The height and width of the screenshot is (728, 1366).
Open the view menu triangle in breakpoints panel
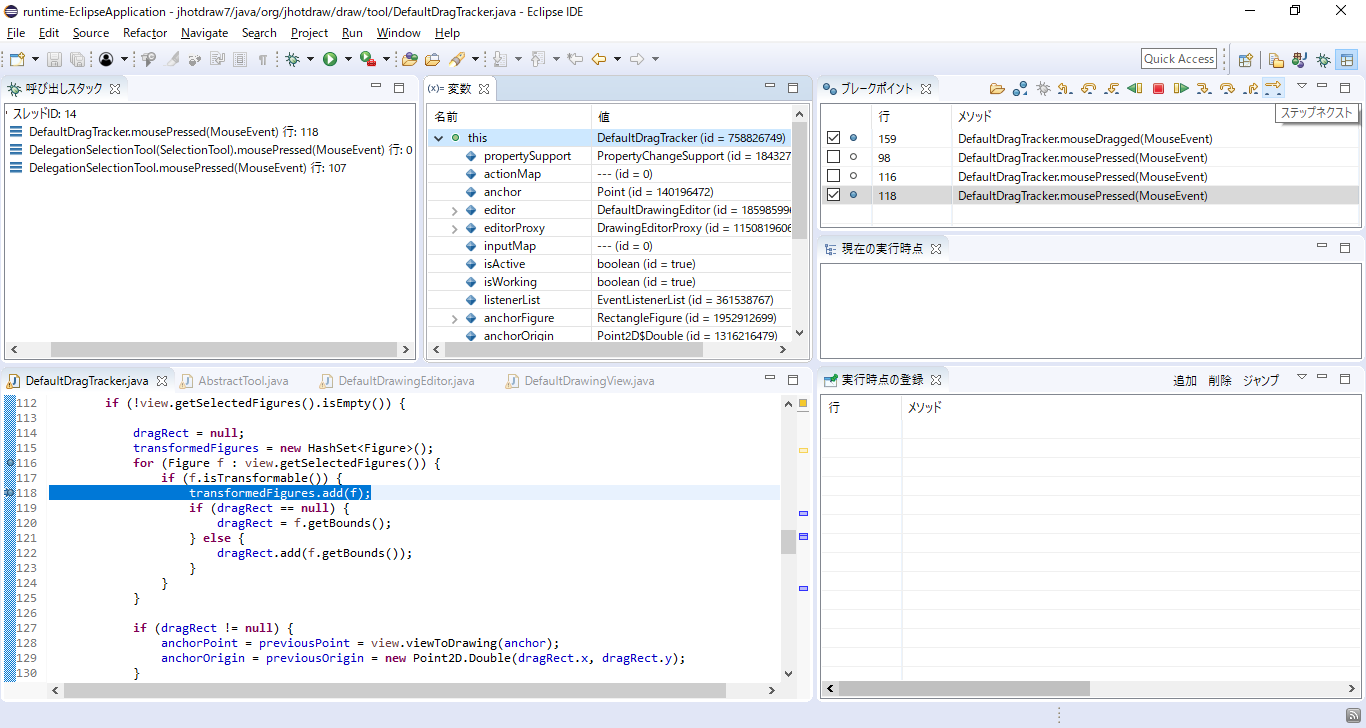click(x=1301, y=87)
